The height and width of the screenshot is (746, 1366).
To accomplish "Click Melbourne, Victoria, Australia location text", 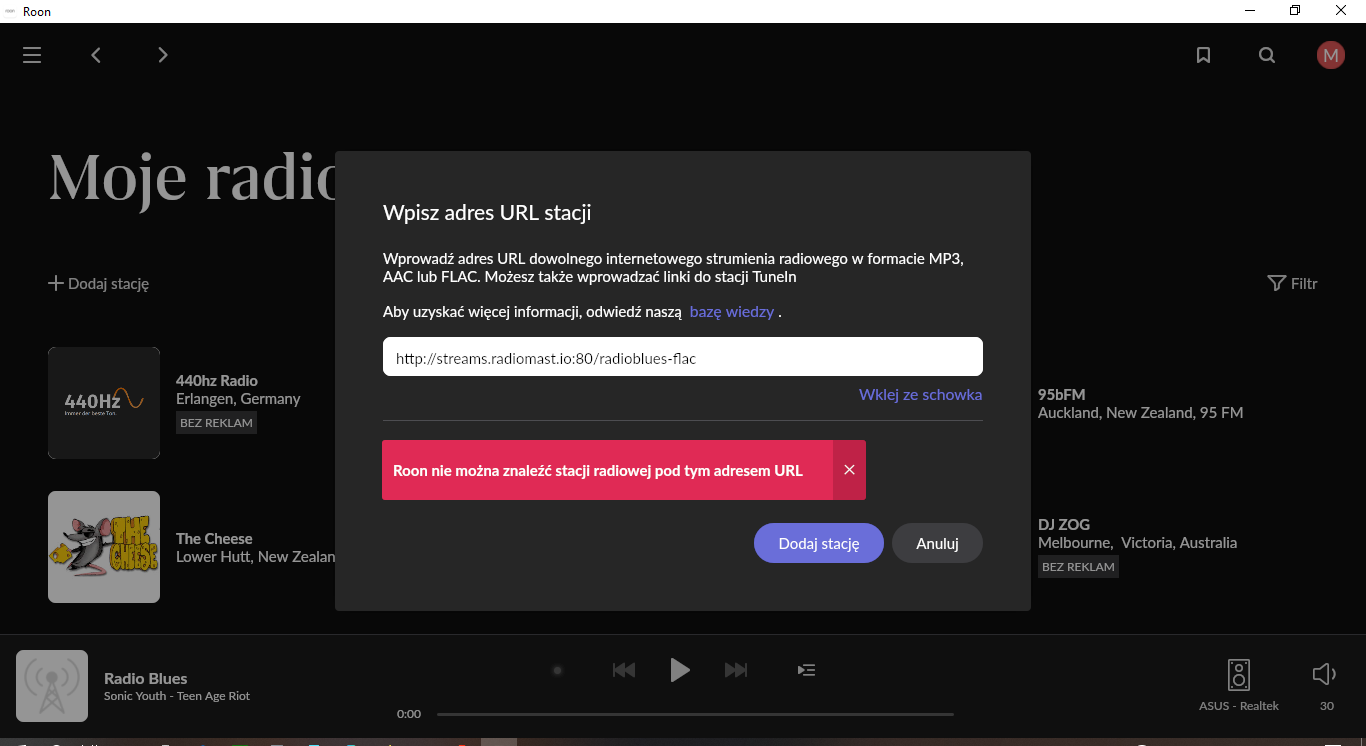I will 1138,543.
